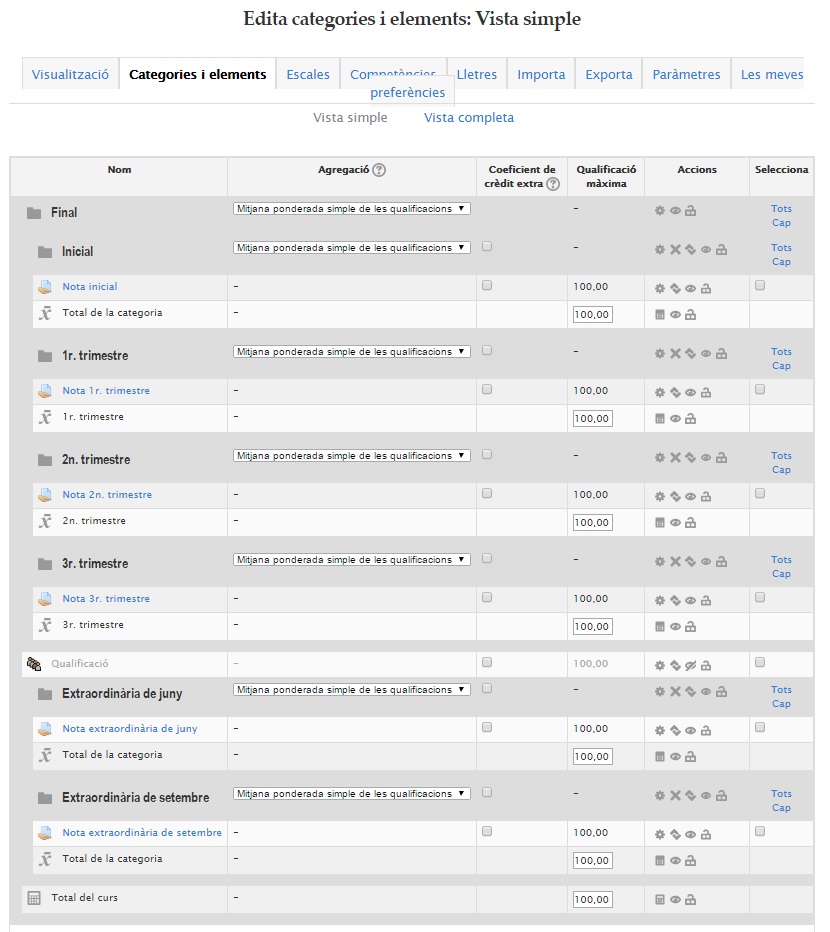830x932 pixels.
Task: Edit calculation for Inicial category total
Action: (660, 315)
